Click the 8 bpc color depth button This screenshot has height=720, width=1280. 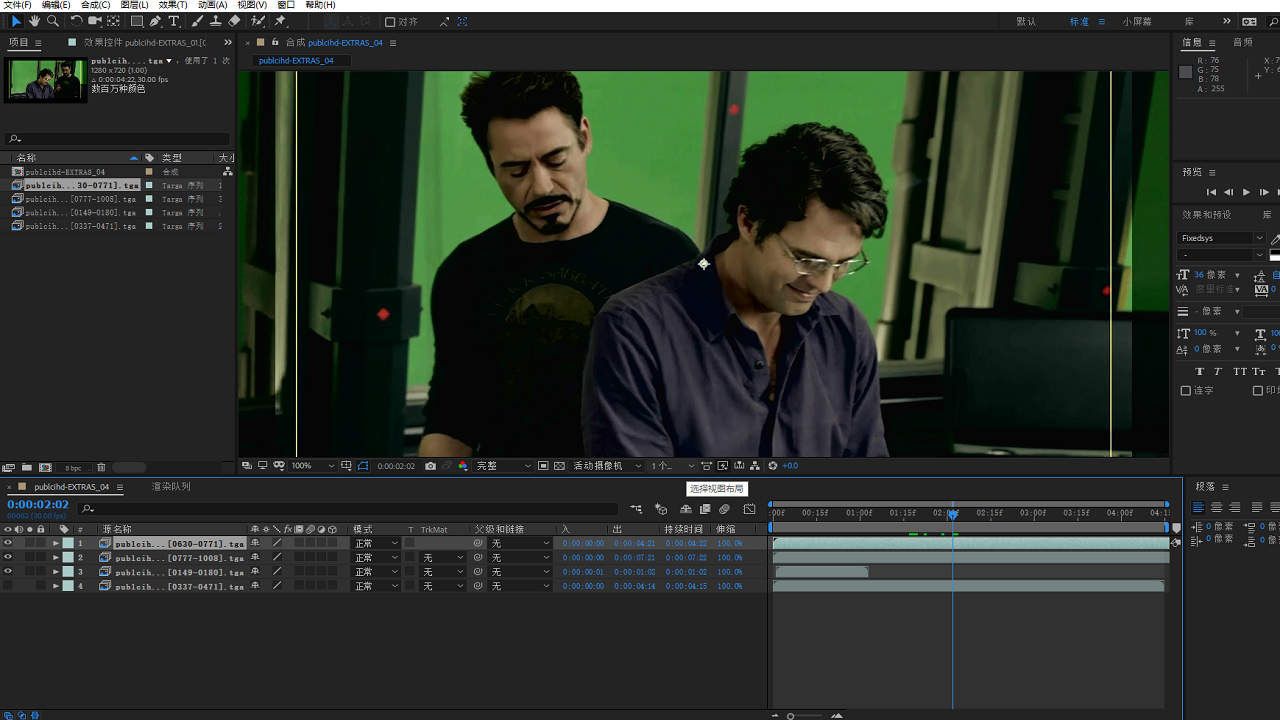(73, 468)
